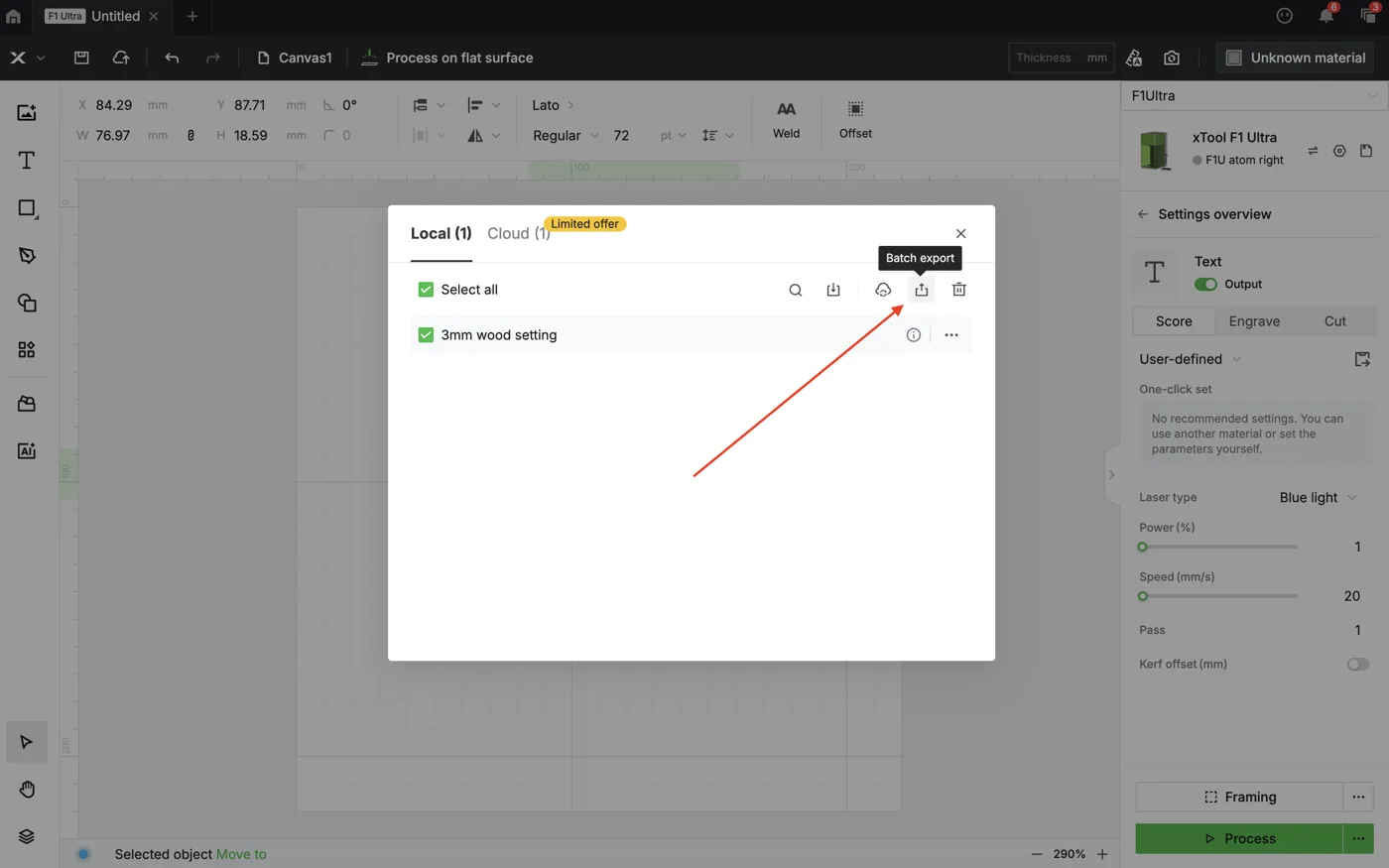Toggle the Kerf offset switch
This screenshot has width=1389, height=868.
tap(1358, 665)
